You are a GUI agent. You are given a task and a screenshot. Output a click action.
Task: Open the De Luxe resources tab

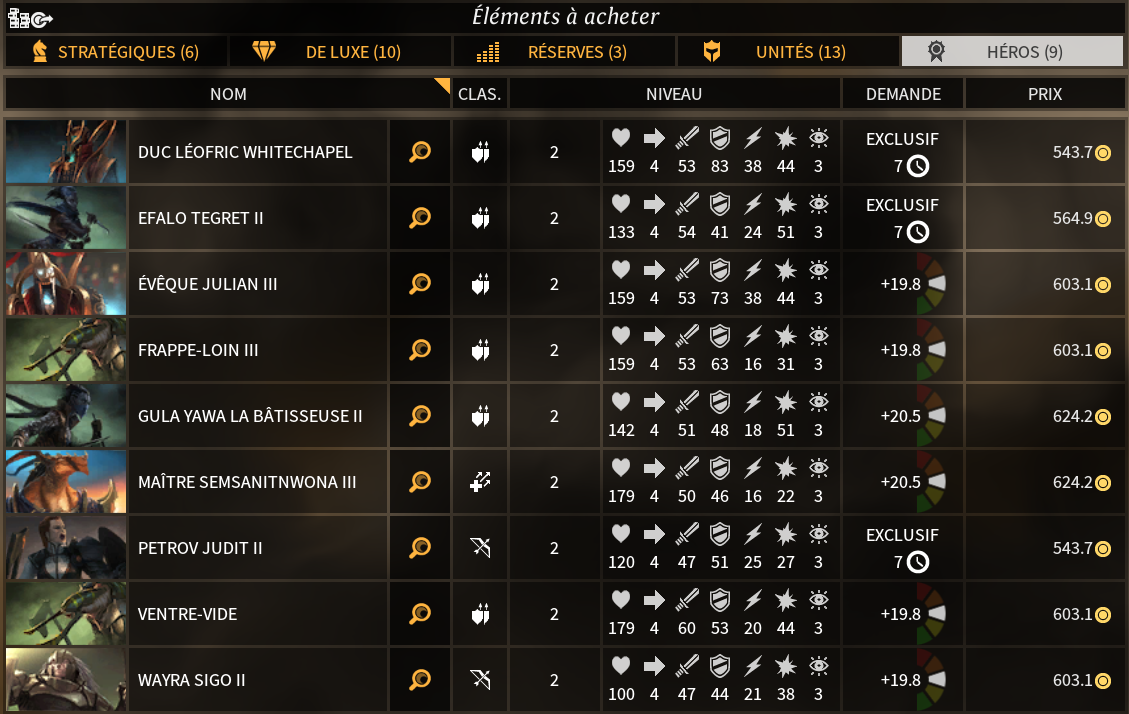(340, 52)
